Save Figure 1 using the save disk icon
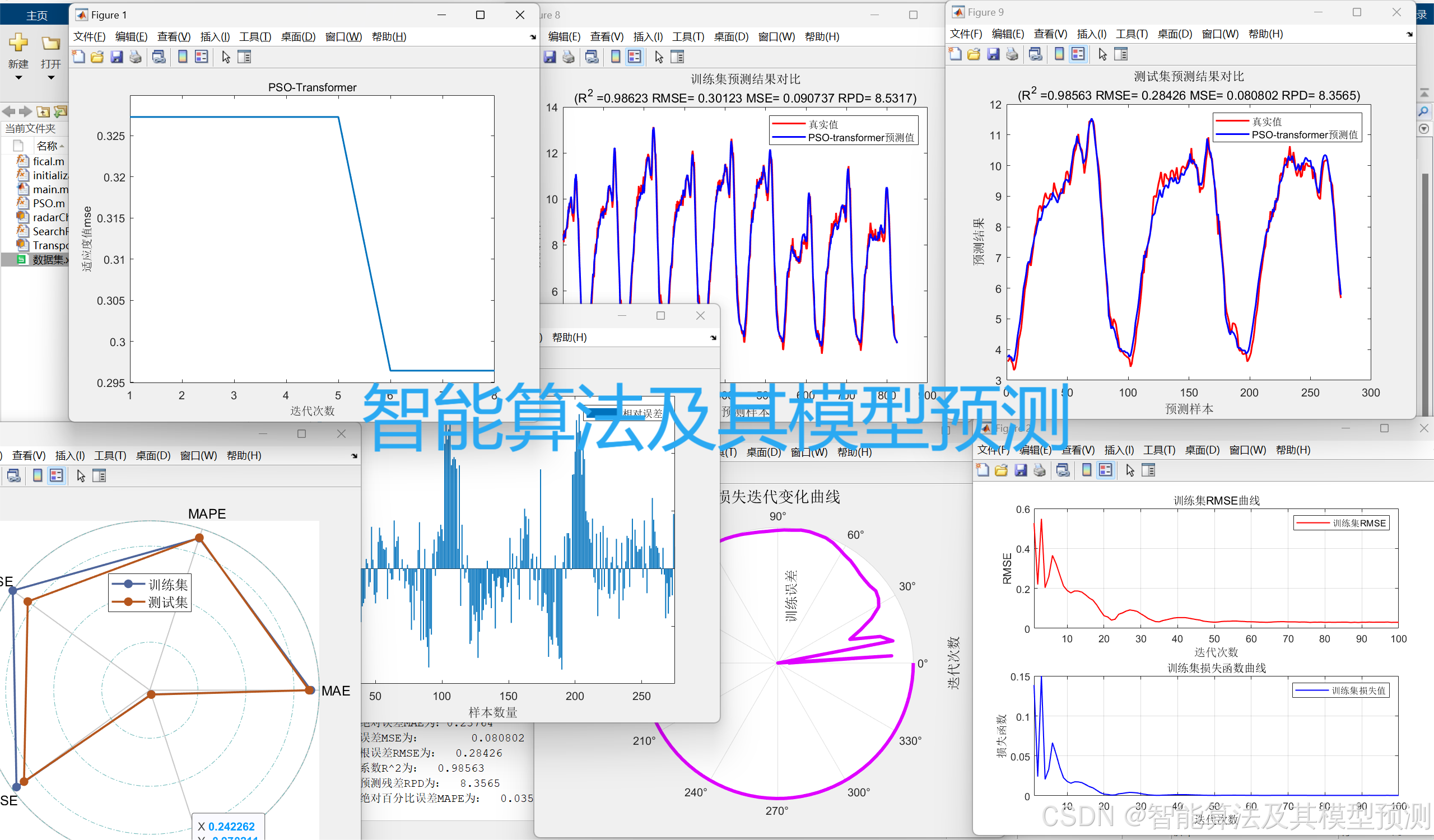This screenshot has width=1434, height=840. (117, 57)
